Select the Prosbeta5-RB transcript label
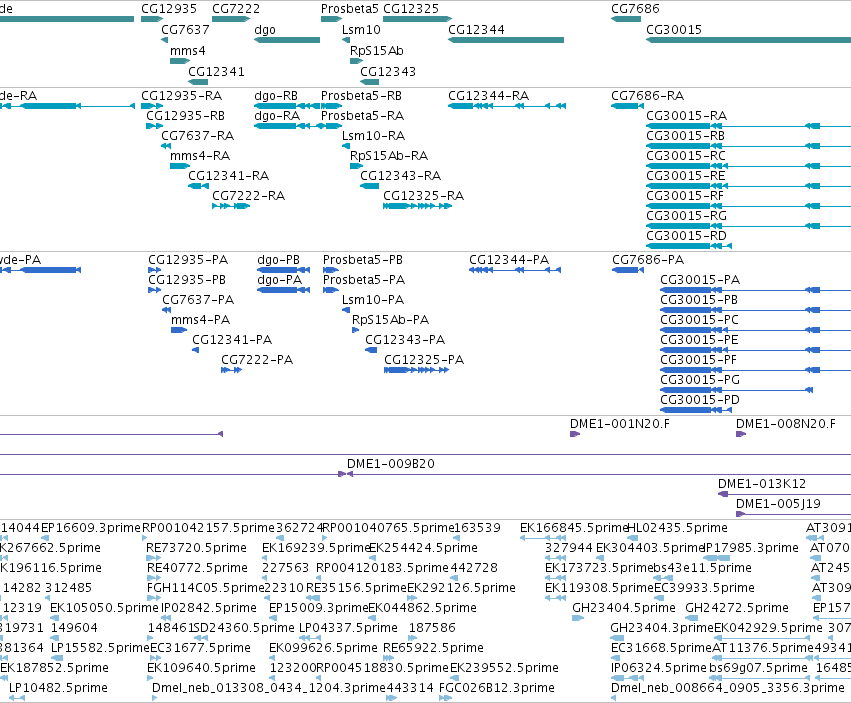 [x=361, y=96]
